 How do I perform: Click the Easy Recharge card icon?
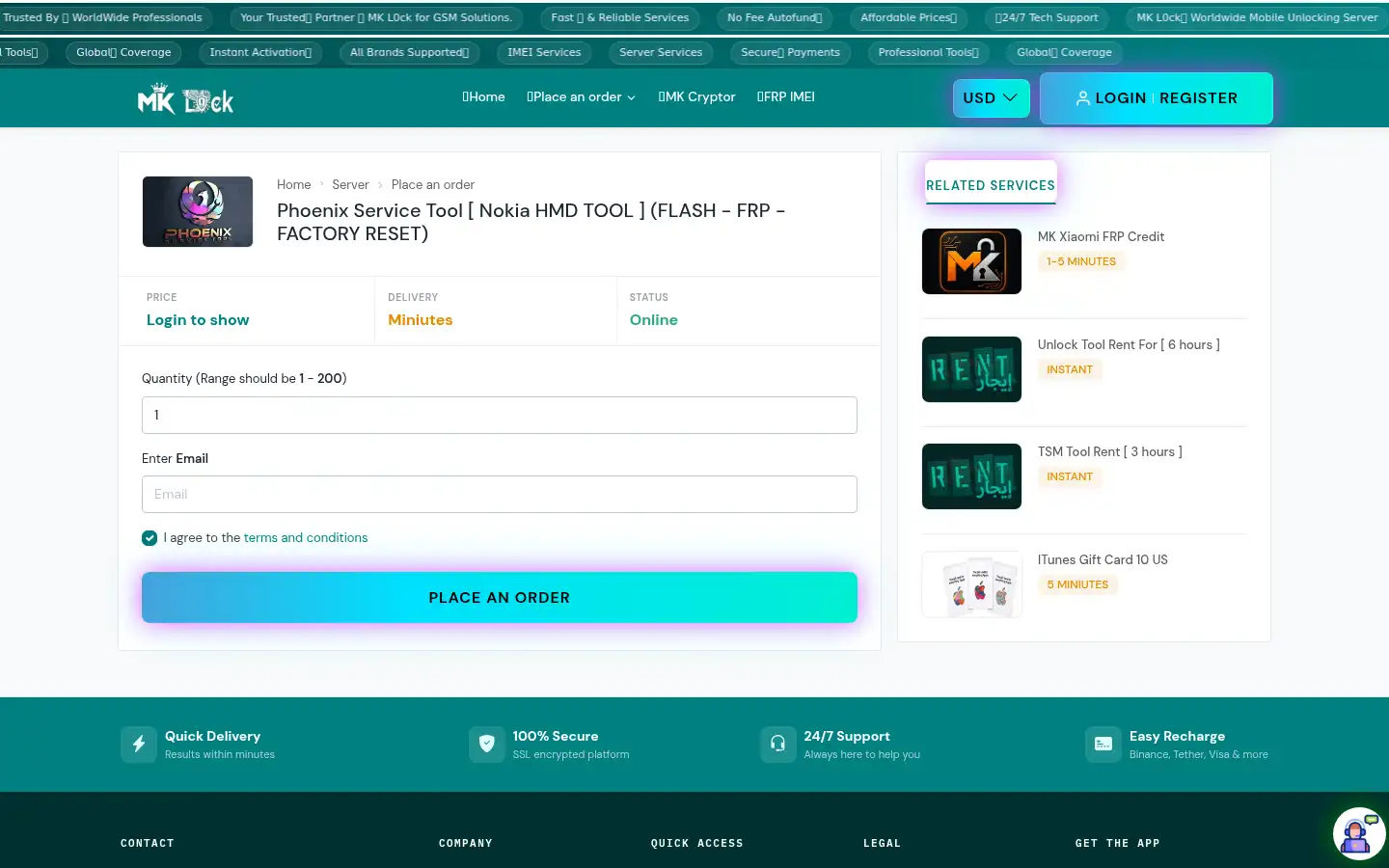tap(1103, 744)
